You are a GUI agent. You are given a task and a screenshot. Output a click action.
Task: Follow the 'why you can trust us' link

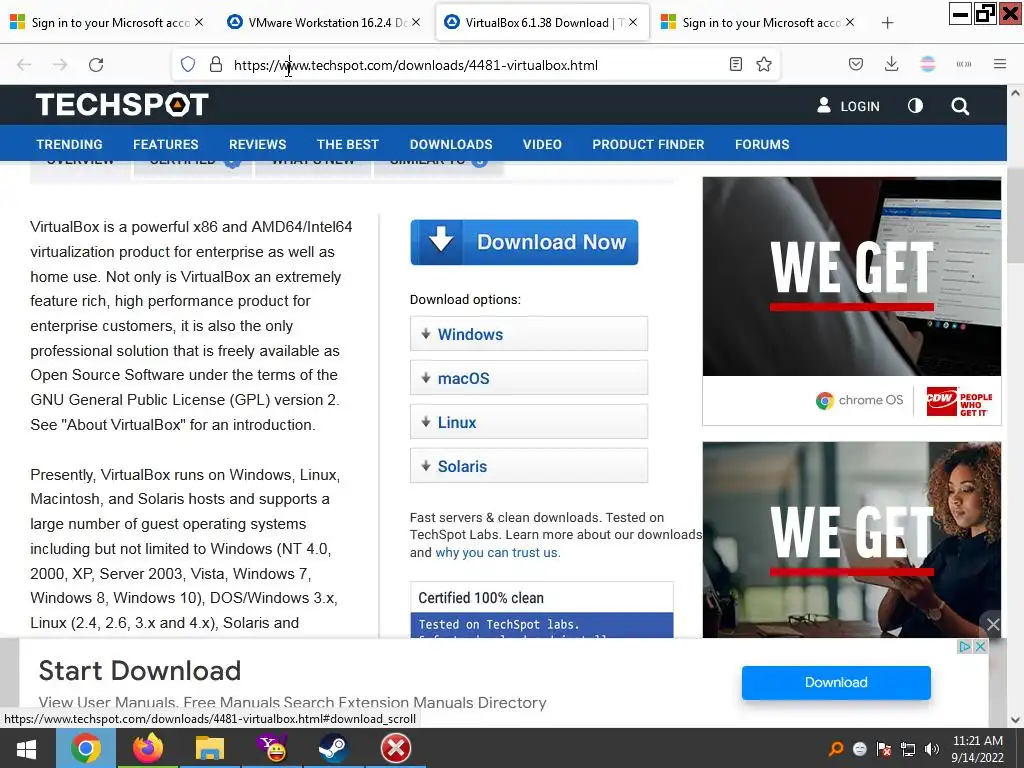(x=498, y=552)
